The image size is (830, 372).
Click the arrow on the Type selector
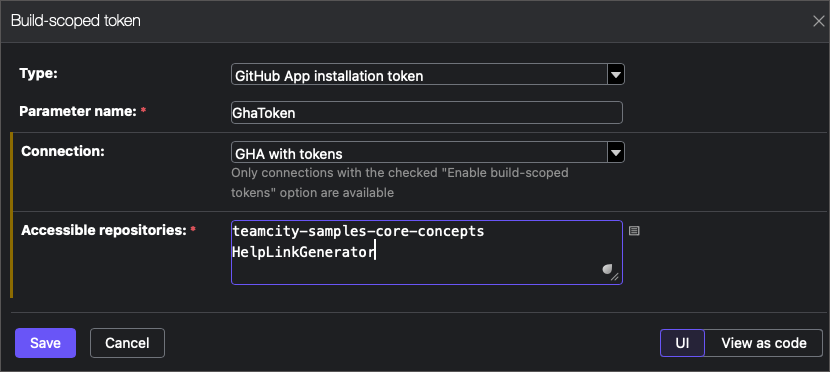coord(616,75)
